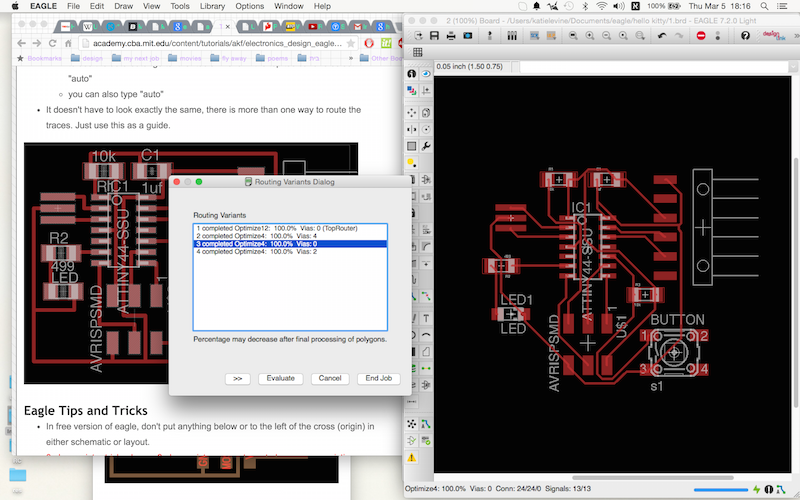The height and width of the screenshot is (500, 800).
Task: Open the Options menu
Action: [249, 6]
